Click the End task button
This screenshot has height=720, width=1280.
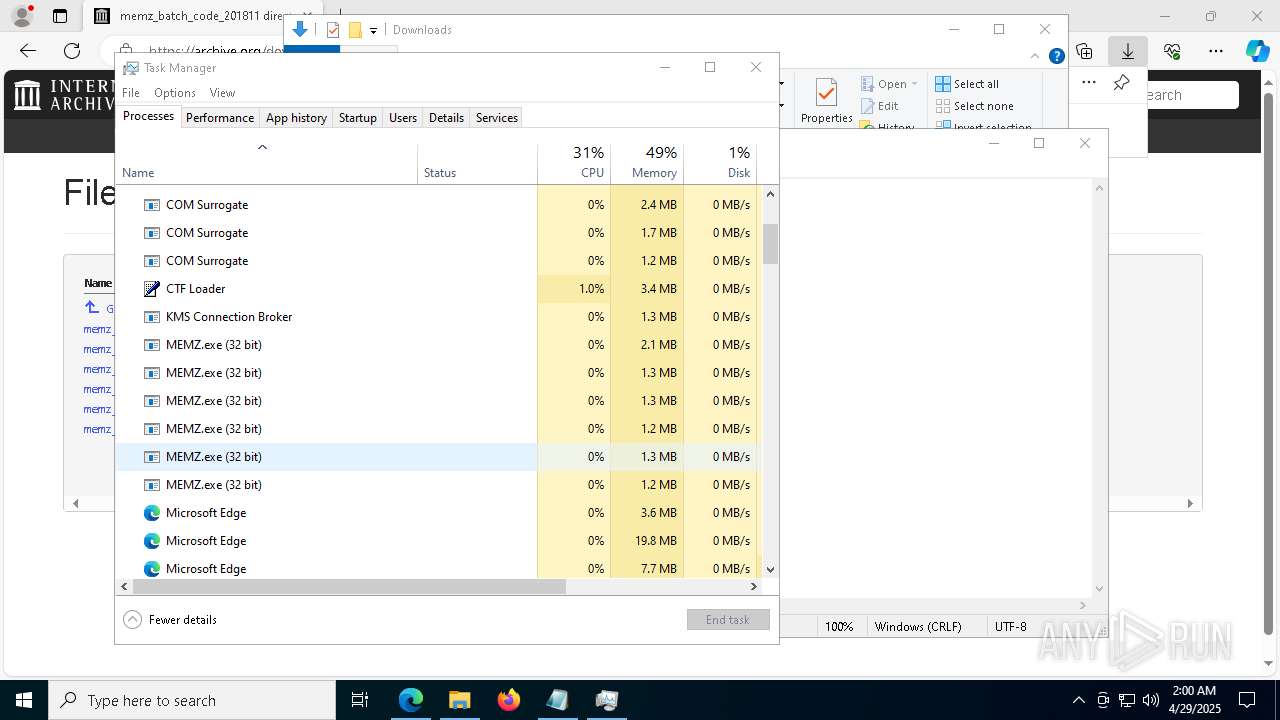coord(728,620)
